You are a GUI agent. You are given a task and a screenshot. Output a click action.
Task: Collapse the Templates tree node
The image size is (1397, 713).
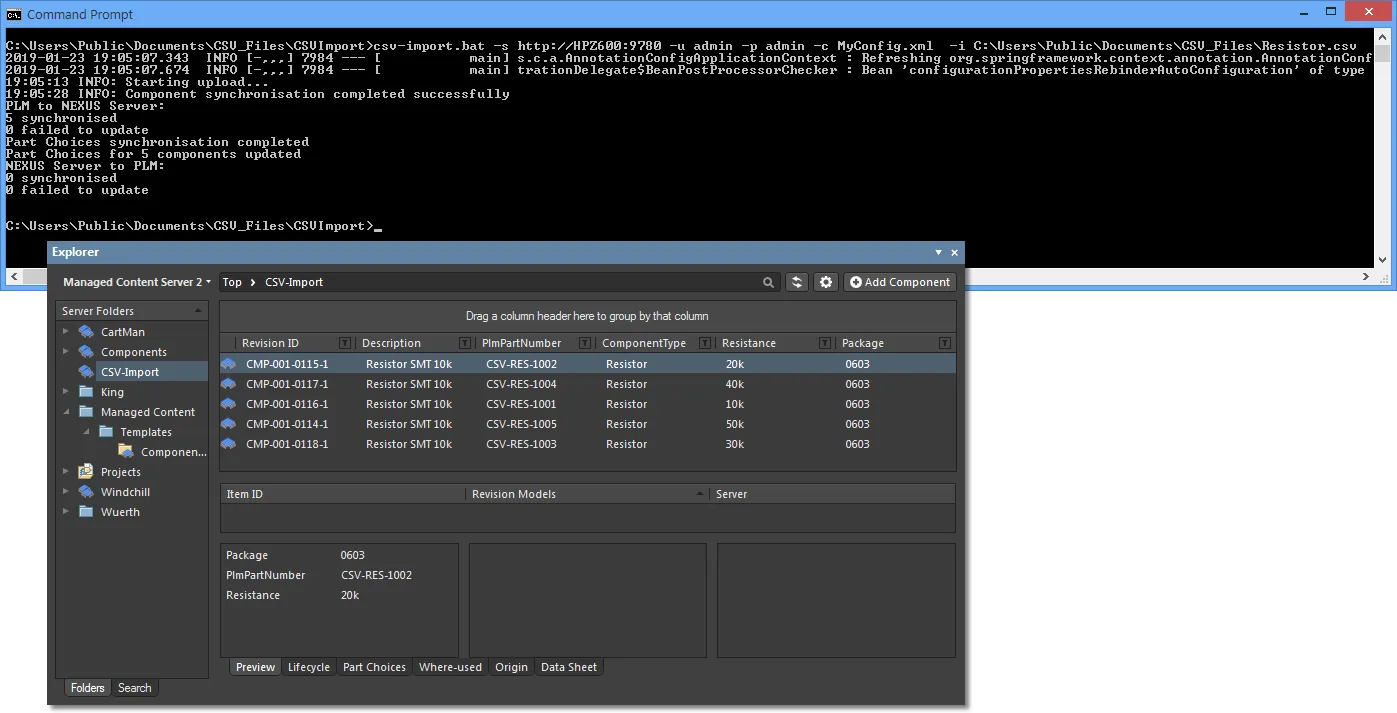tap(86, 432)
